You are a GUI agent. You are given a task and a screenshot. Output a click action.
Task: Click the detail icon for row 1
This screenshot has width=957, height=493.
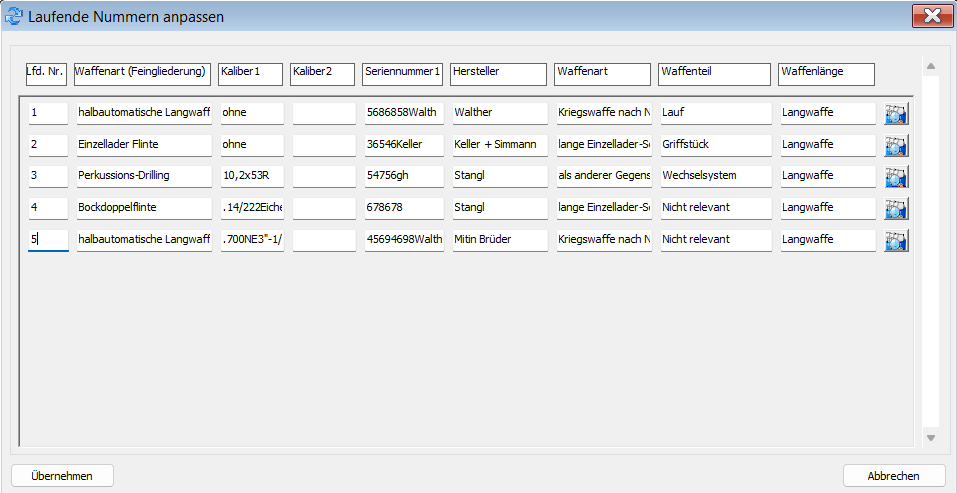click(896, 114)
